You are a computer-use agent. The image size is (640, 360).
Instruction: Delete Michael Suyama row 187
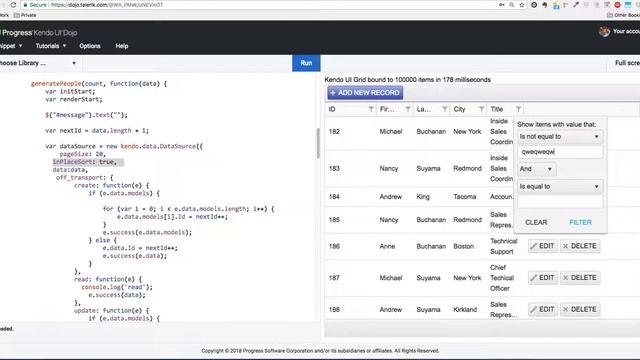580,278
